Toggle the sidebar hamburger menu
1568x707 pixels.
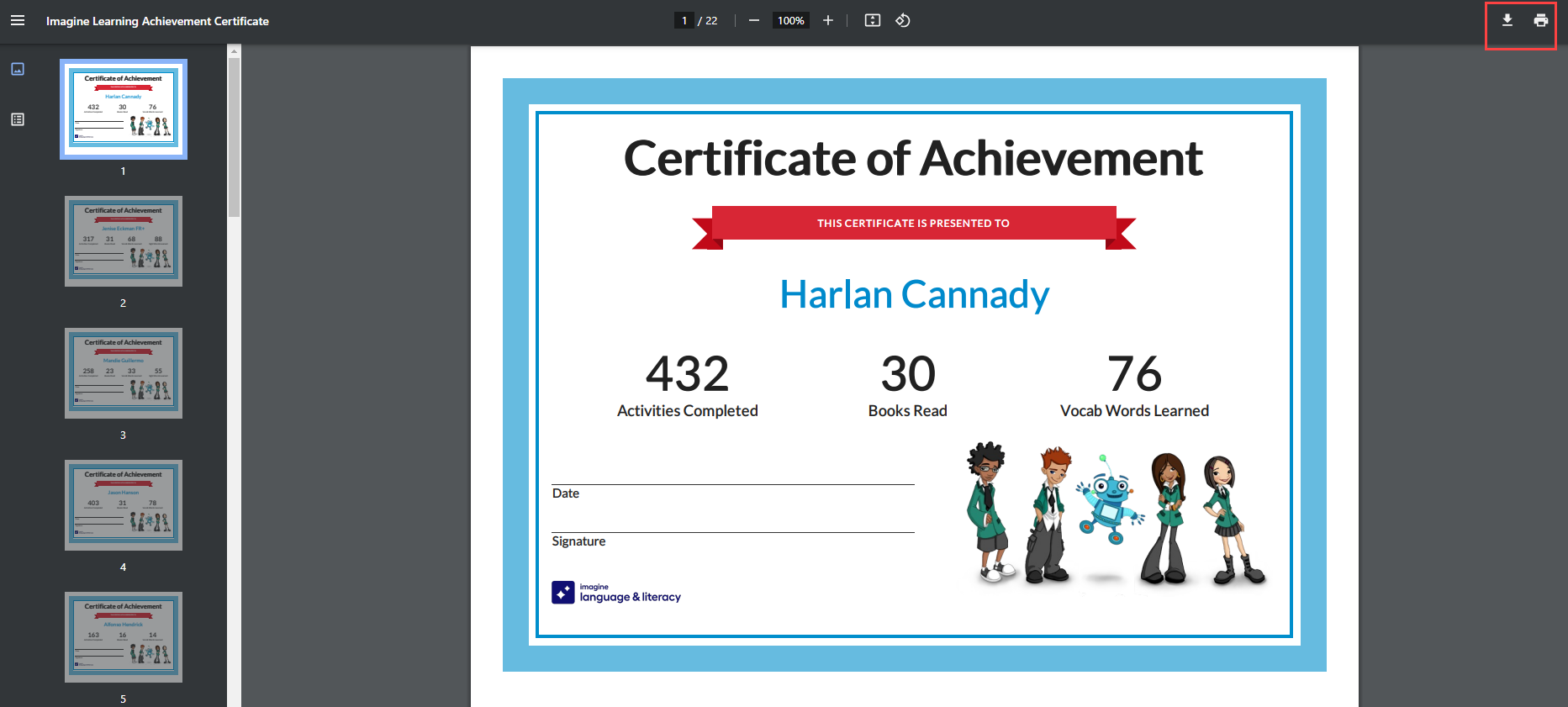coord(18,21)
